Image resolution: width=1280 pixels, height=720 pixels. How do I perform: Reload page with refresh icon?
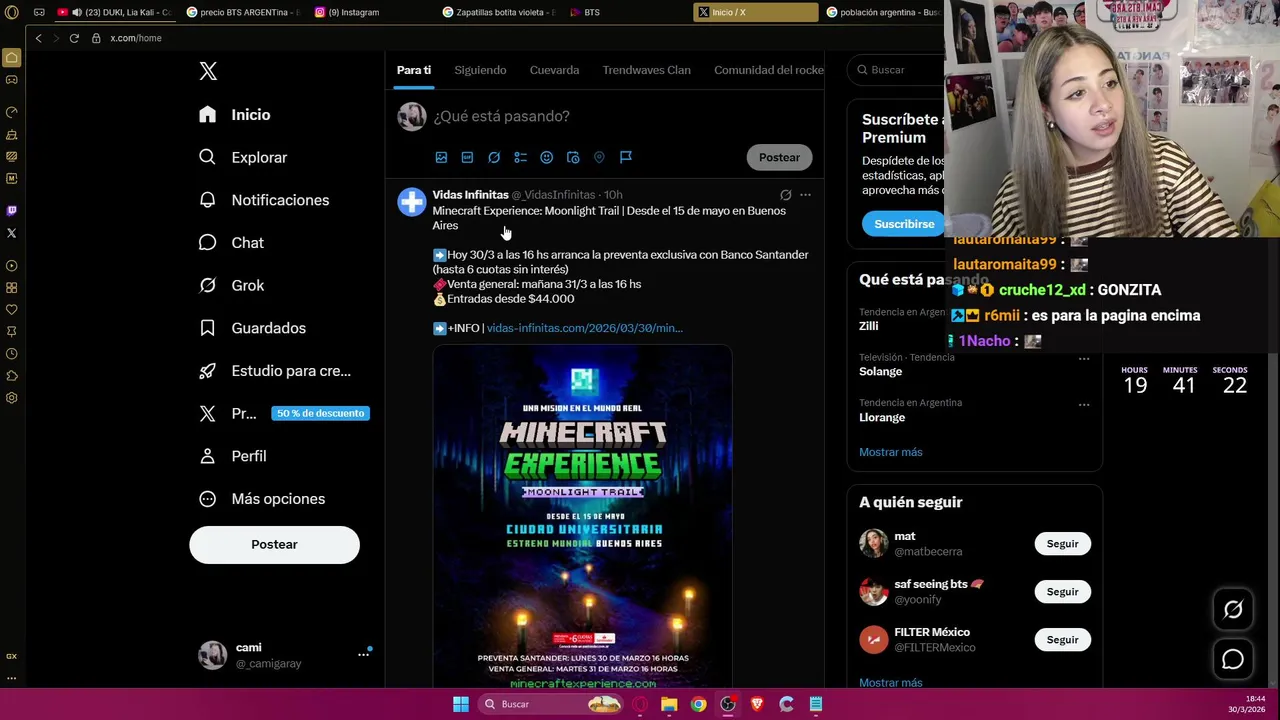(x=74, y=38)
